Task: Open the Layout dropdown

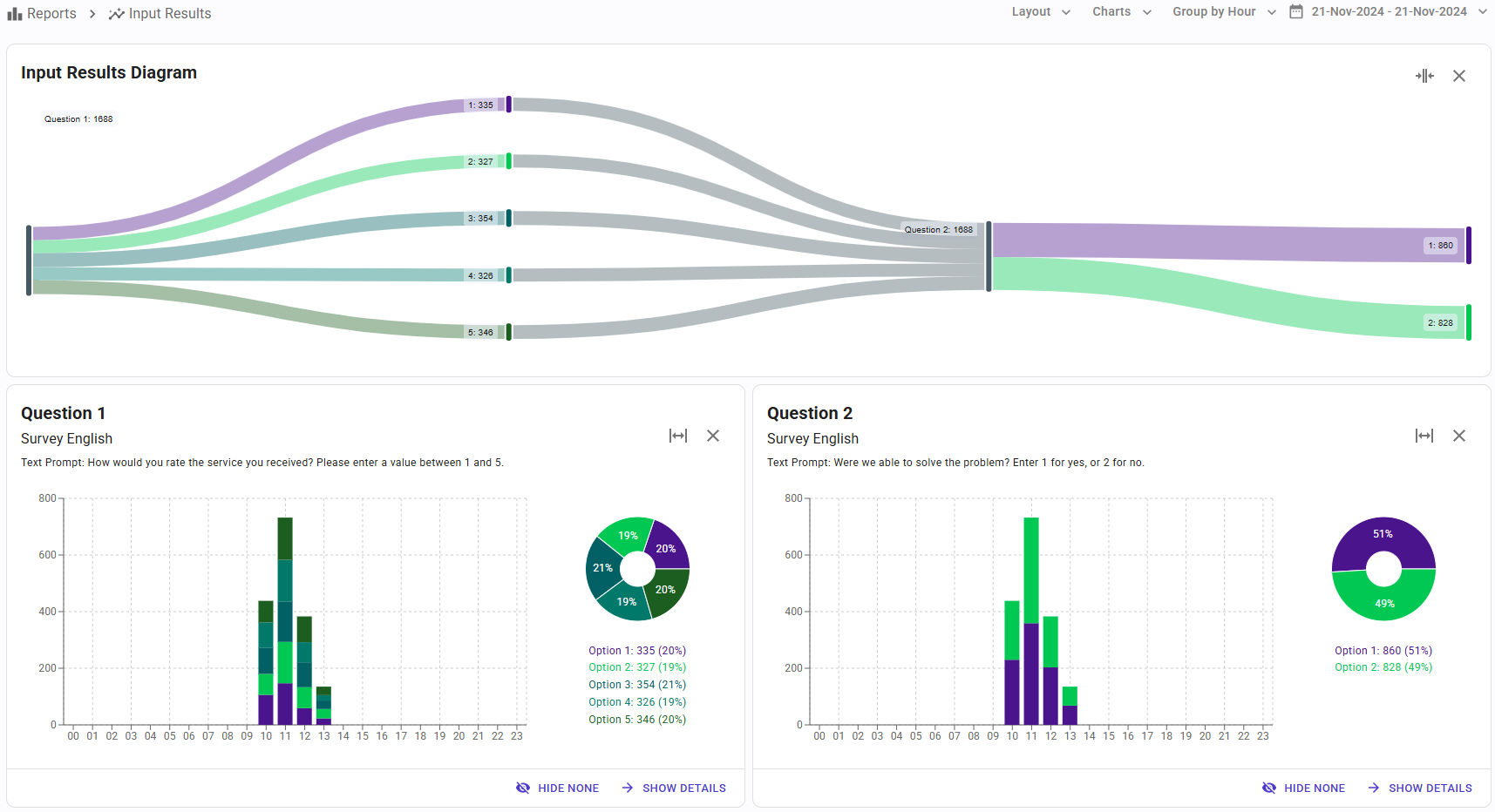Action: 1041,12
